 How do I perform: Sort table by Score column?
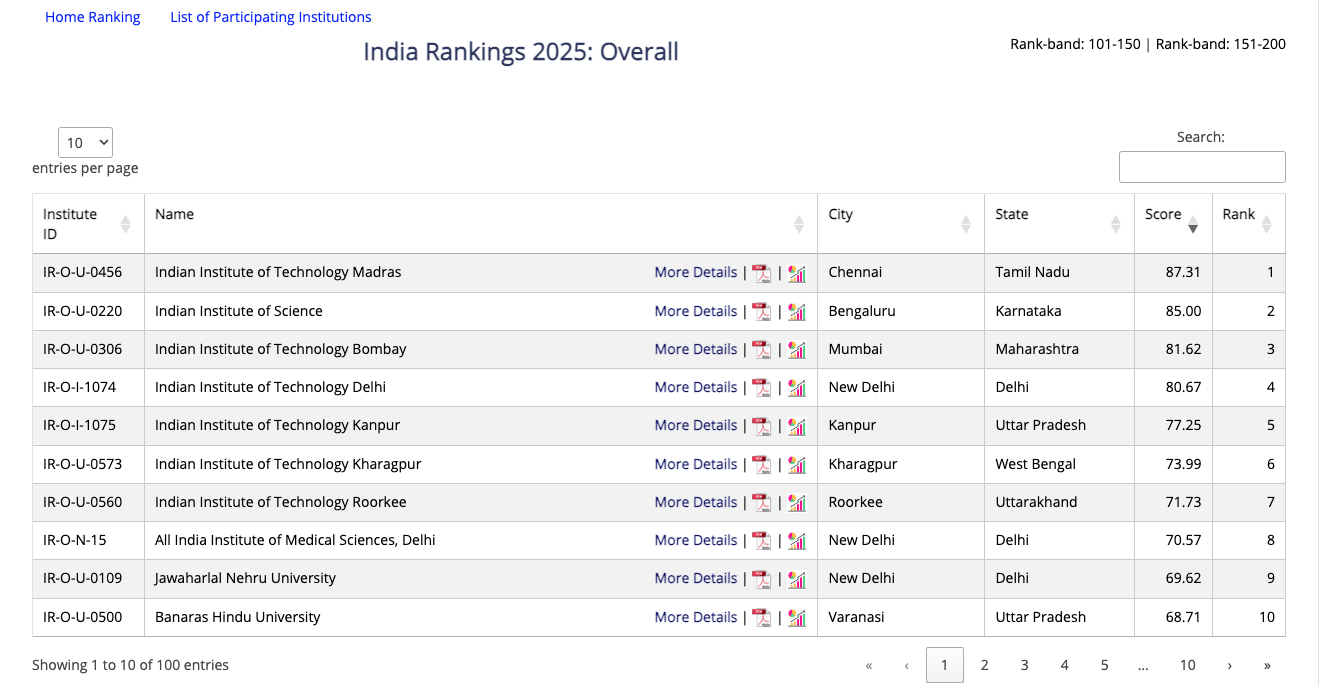pos(1173,224)
